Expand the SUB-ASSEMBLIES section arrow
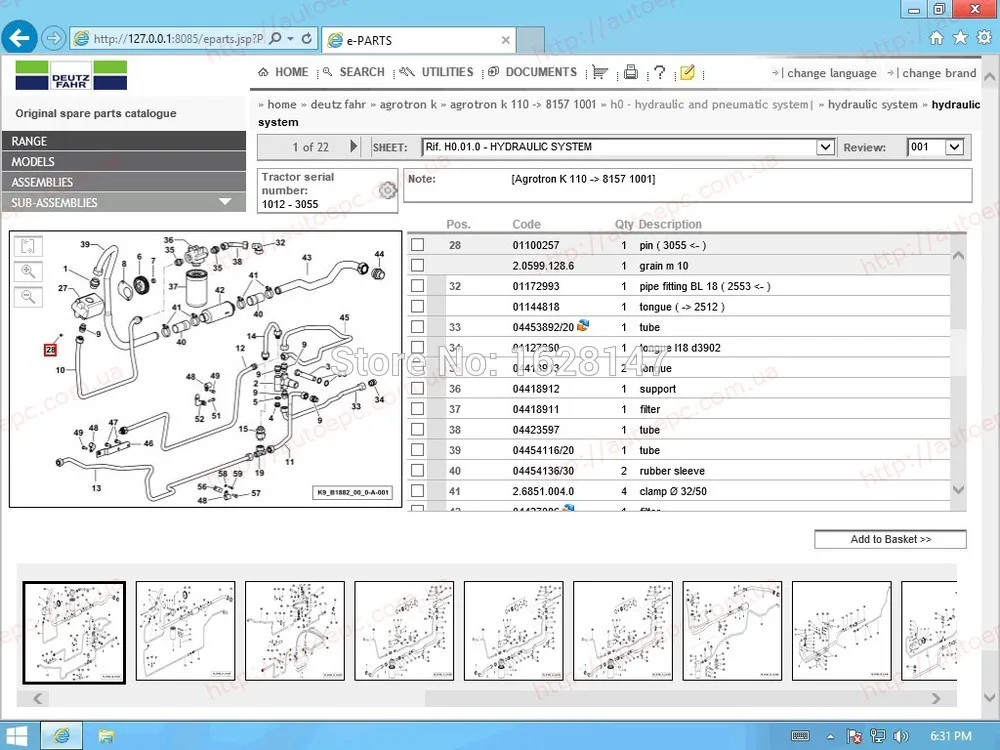Image resolution: width=1000 pixels, height=750 pixels. [225, 202]
